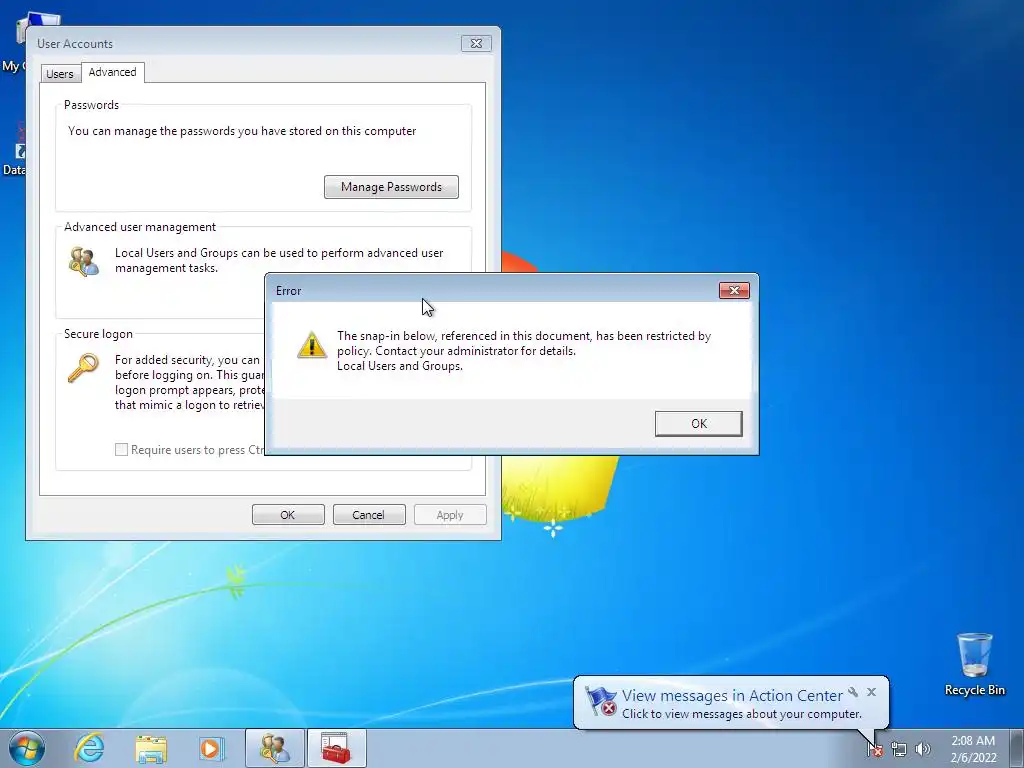Viewport: 1024px width, 768px height.
Task: Close the Action Center notification balloon
Action: [871, 692]
